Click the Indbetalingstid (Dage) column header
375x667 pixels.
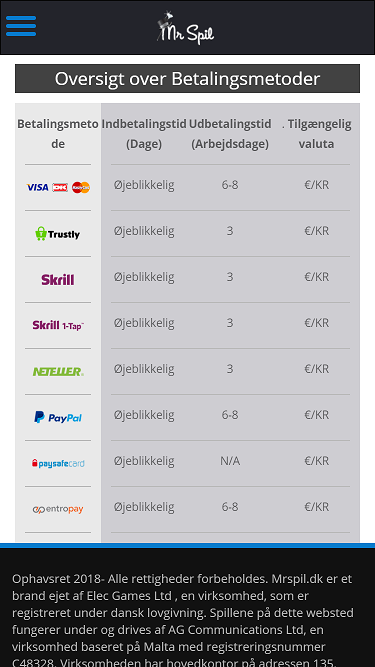pyautogui.click(x=144, y=134)
